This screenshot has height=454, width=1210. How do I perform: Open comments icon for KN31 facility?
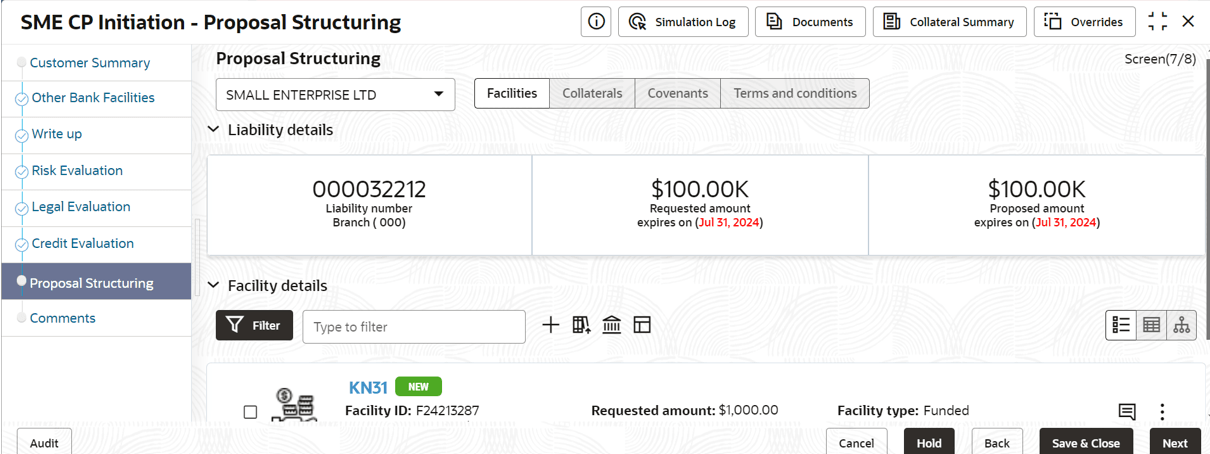click(x=1127, y=412)
